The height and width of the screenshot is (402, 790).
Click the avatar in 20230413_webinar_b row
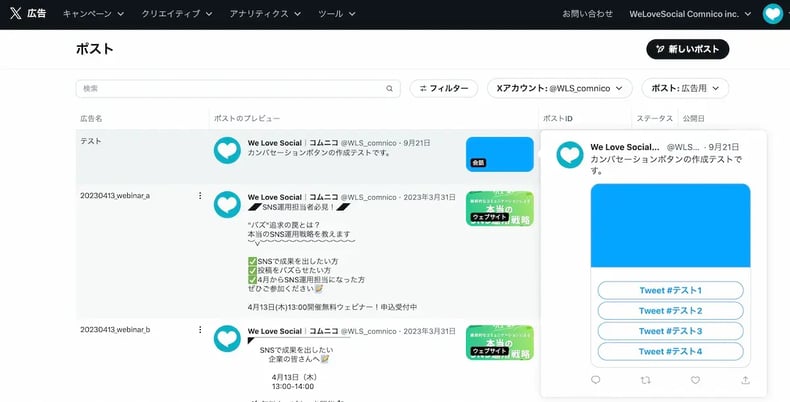point(227,339)
